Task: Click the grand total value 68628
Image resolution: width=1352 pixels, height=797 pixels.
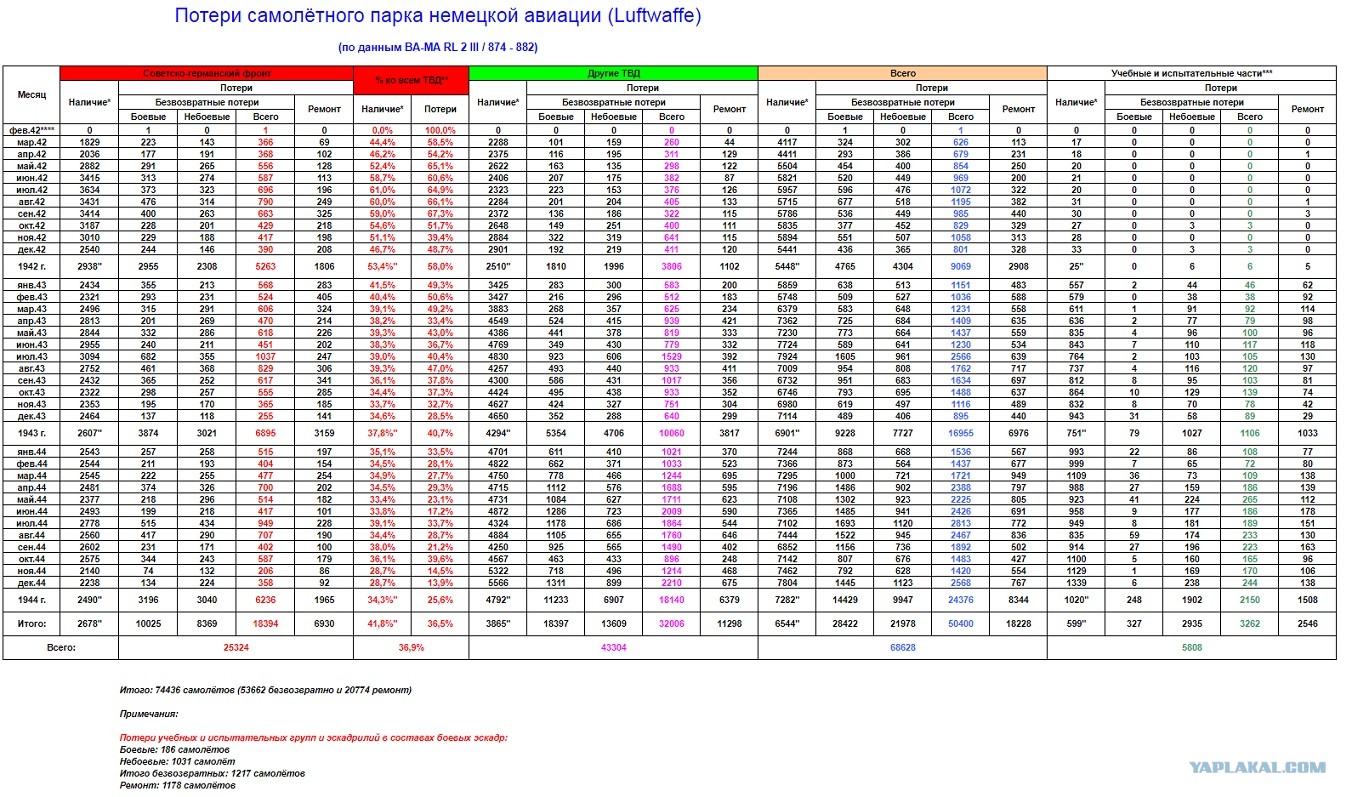Action: 902,647
